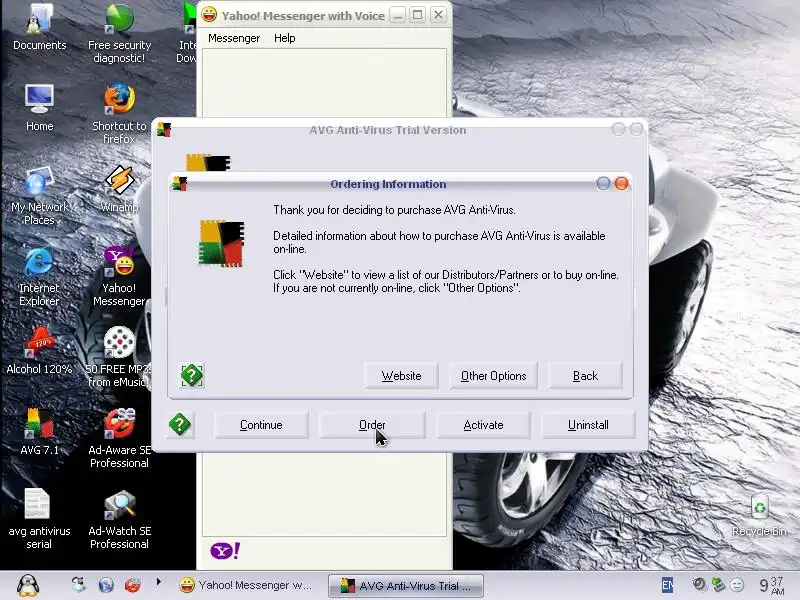Maximize the Yahoo! Messenger window
This screenshot has width=800, height=600.
pos(417,15)
